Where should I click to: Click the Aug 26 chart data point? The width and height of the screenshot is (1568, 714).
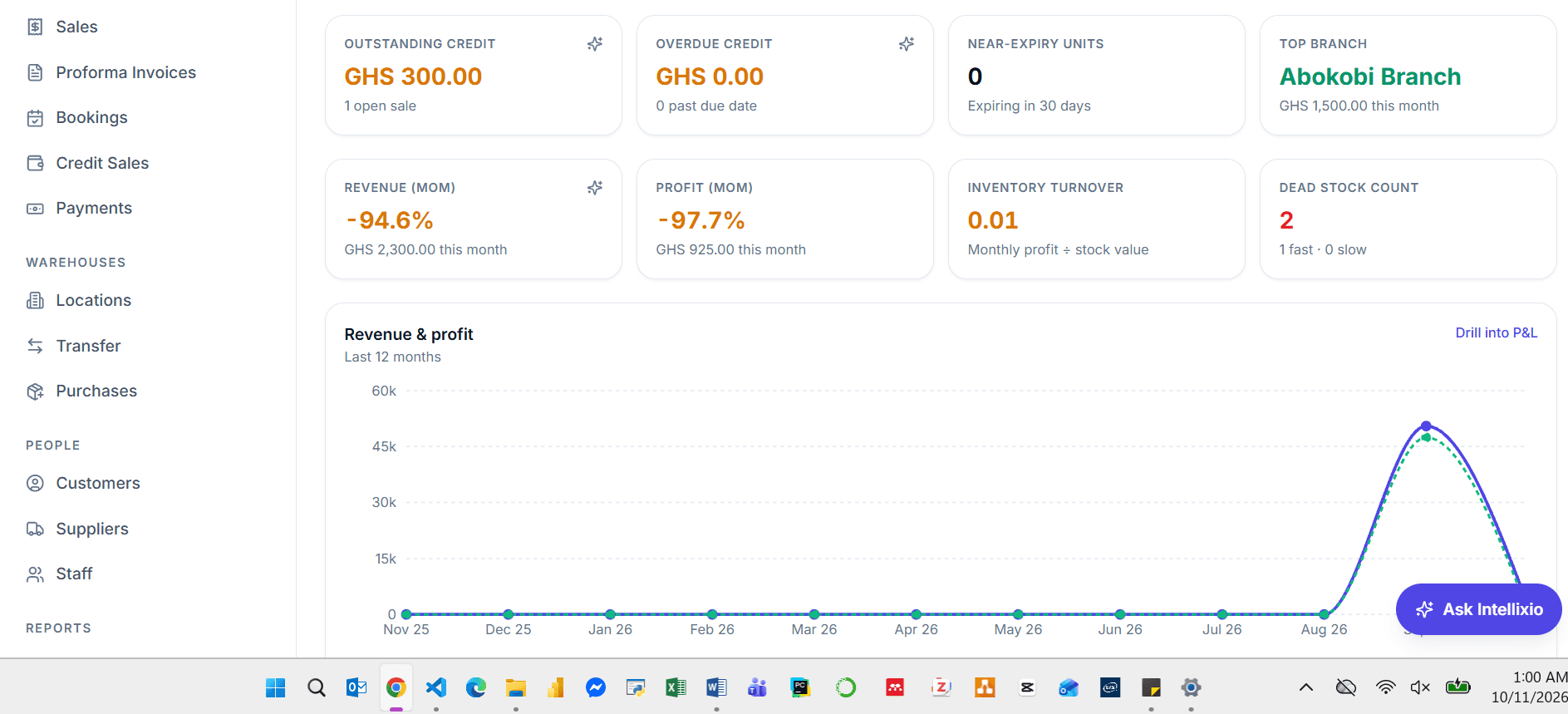point(1324,614)
